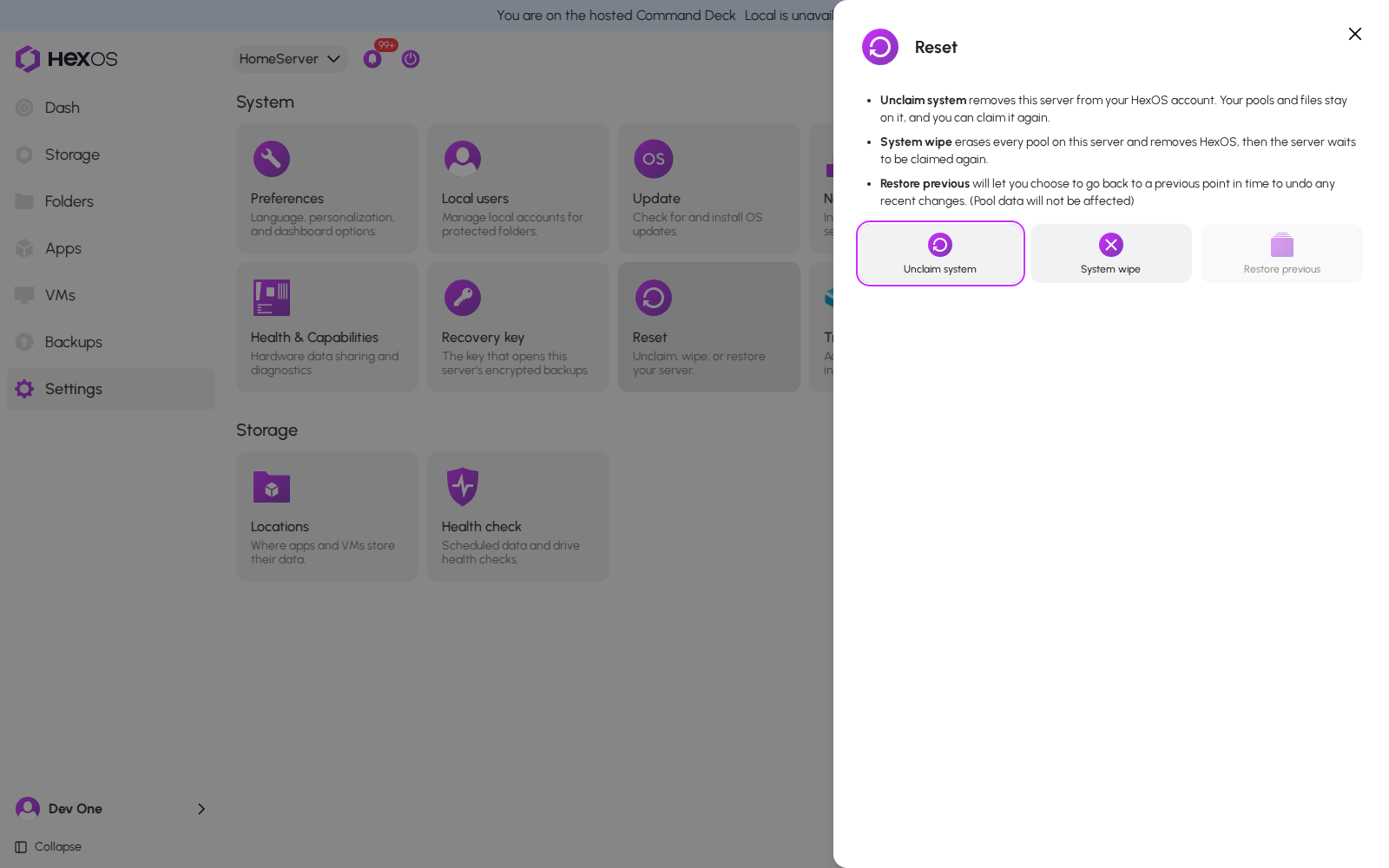The height and width of the screenshot is (868, 1389).
Task: Open Storage in sidebar
Action: [111, 155]
